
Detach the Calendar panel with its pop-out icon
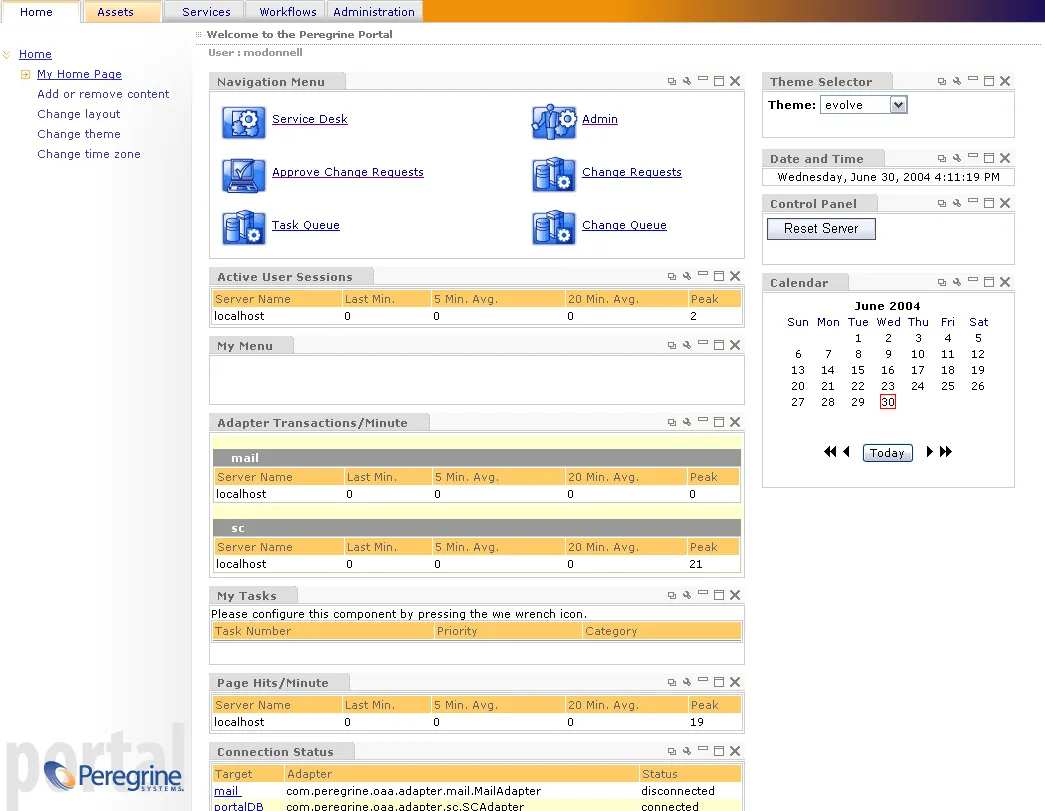coord(942,283)
